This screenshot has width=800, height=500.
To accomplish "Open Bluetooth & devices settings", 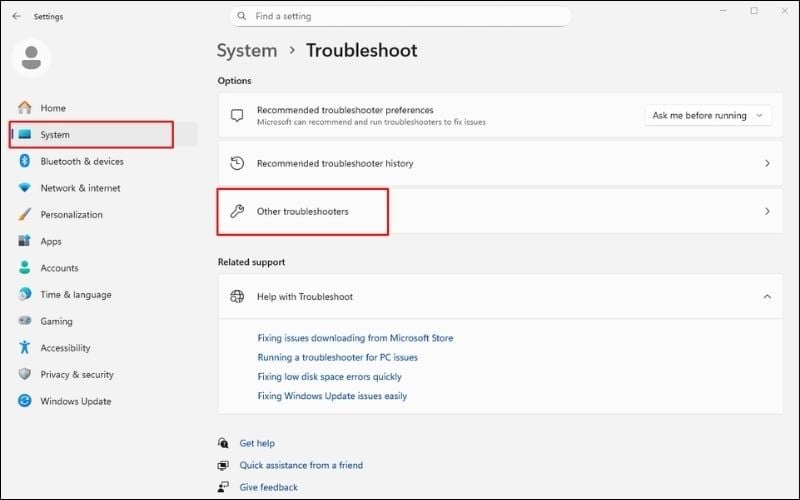I will [82, 161].
